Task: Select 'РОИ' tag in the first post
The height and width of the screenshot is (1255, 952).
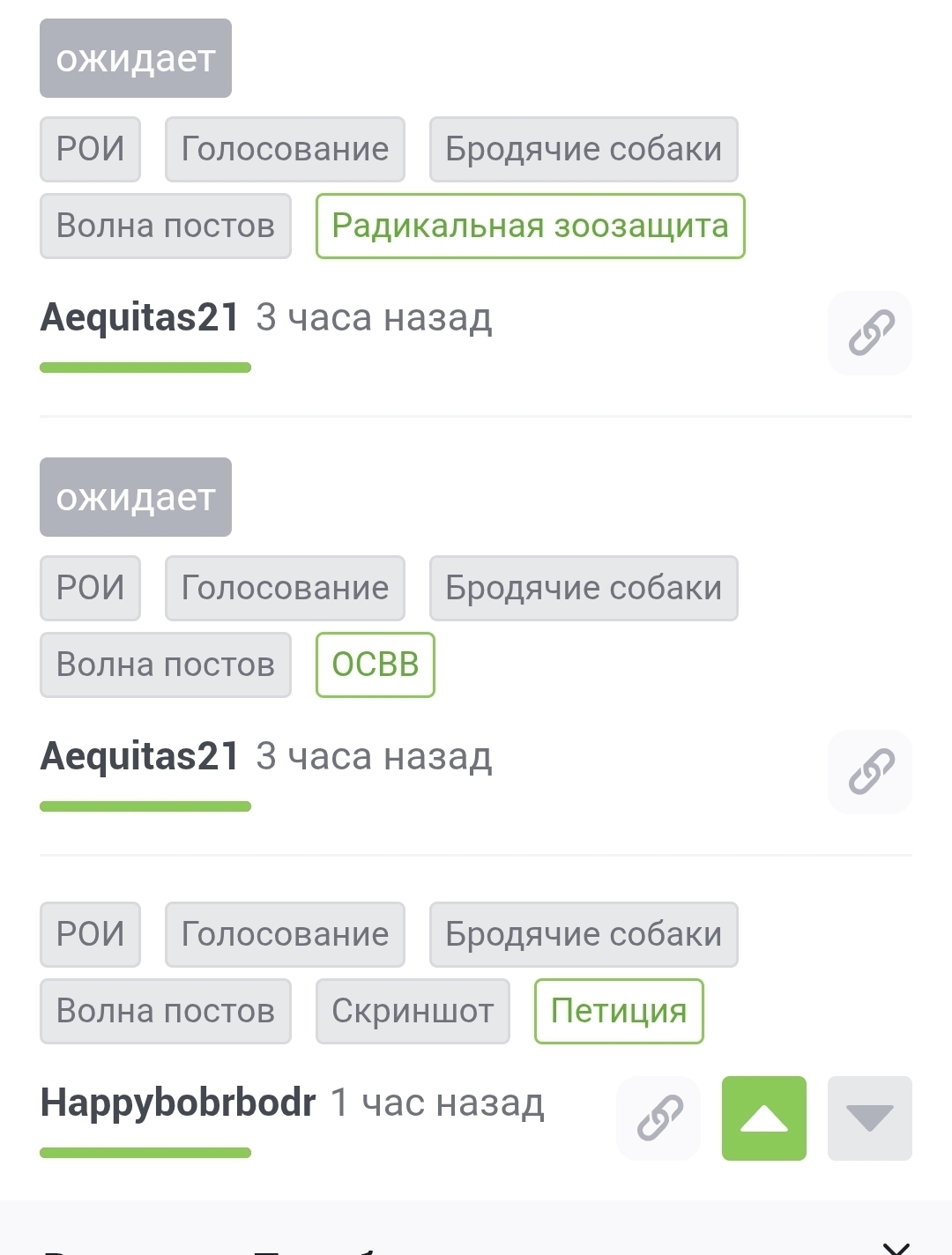Action: [x=90, y=150]
